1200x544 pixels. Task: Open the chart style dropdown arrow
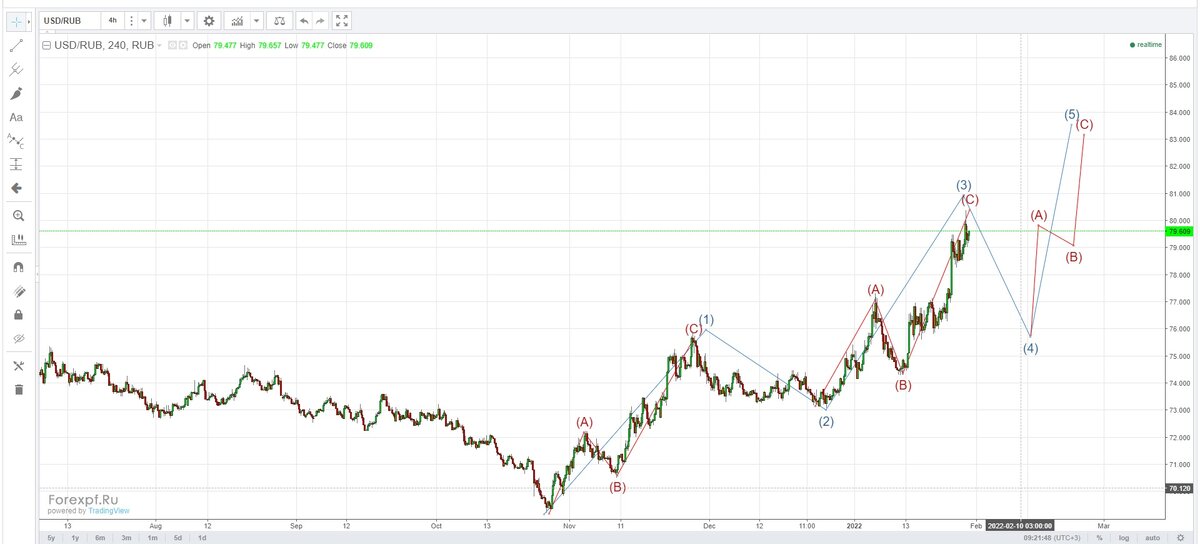pyautogui.click(x=187, y=20)
